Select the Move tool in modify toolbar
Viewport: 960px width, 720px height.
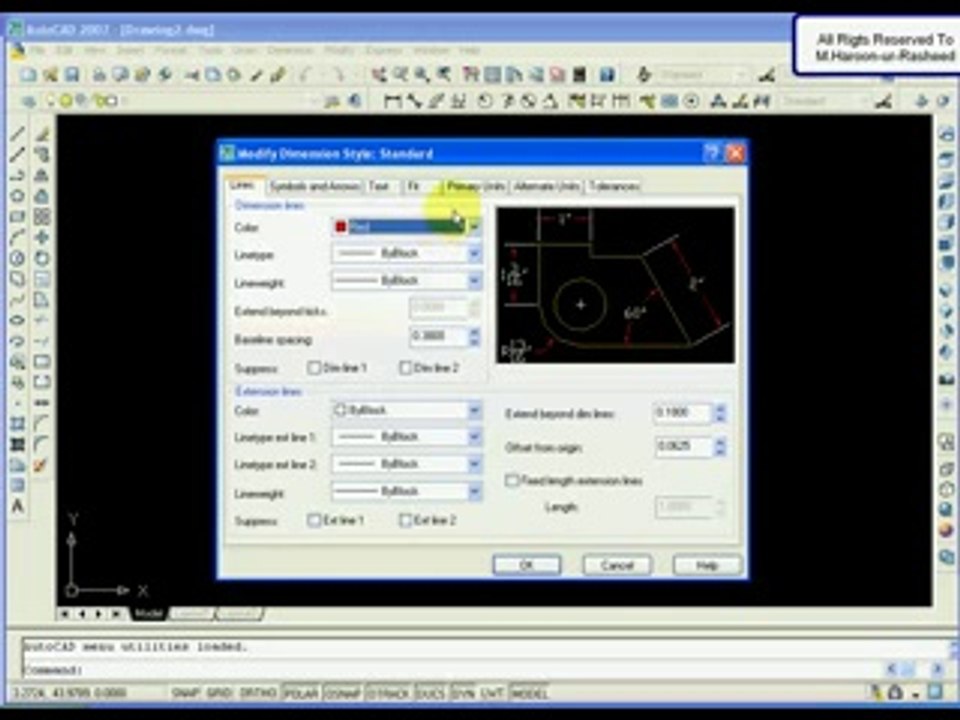pyautogui.click(x=42, y=237)
